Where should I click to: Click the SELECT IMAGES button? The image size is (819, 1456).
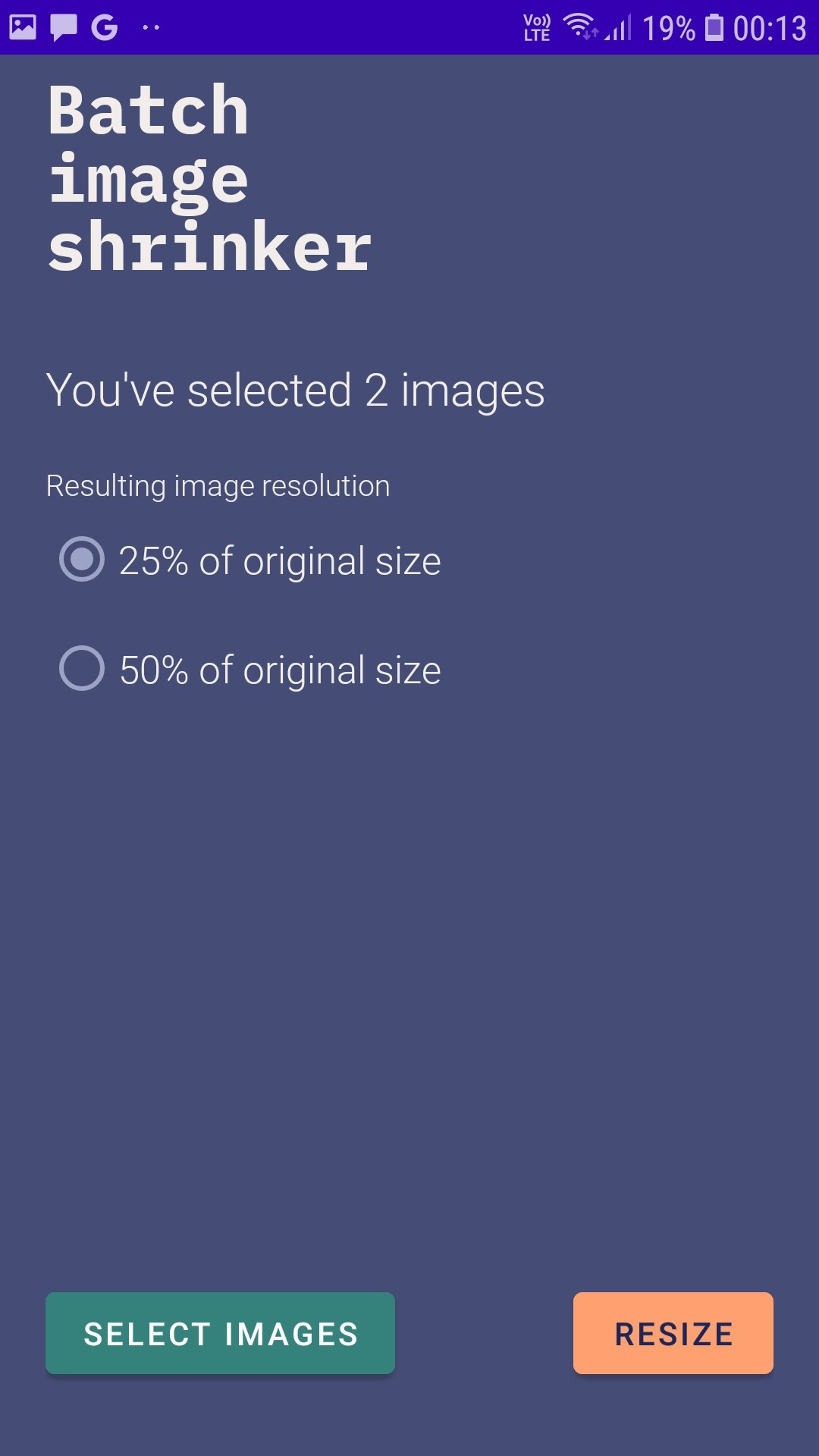[220, 1332]
